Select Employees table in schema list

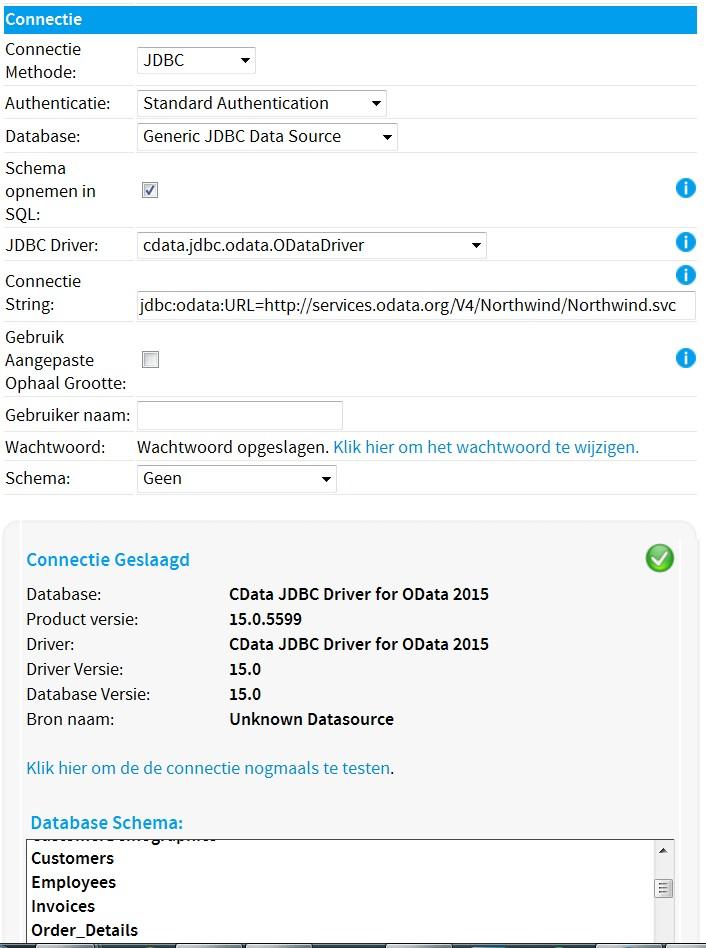tap(74, 882)
